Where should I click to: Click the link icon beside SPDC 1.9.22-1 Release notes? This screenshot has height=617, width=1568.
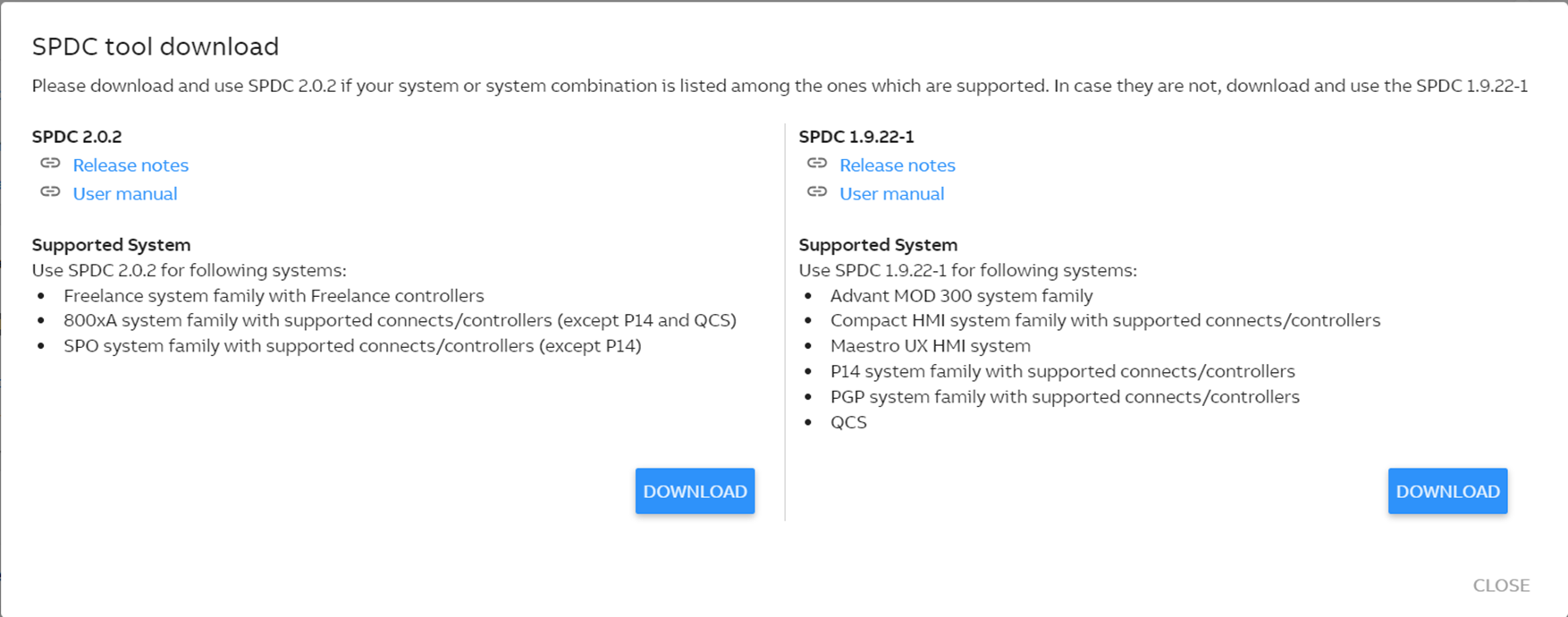(818, 165)
